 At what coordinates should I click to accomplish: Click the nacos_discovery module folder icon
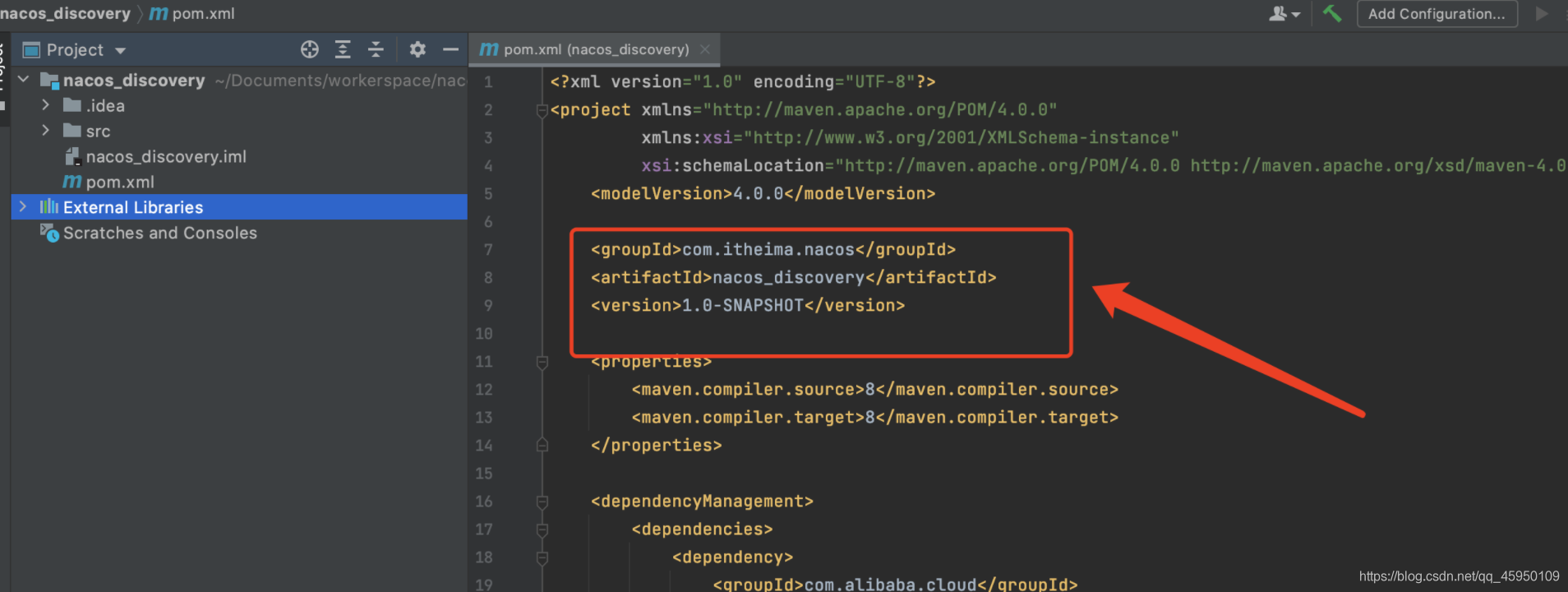[49, 81]
